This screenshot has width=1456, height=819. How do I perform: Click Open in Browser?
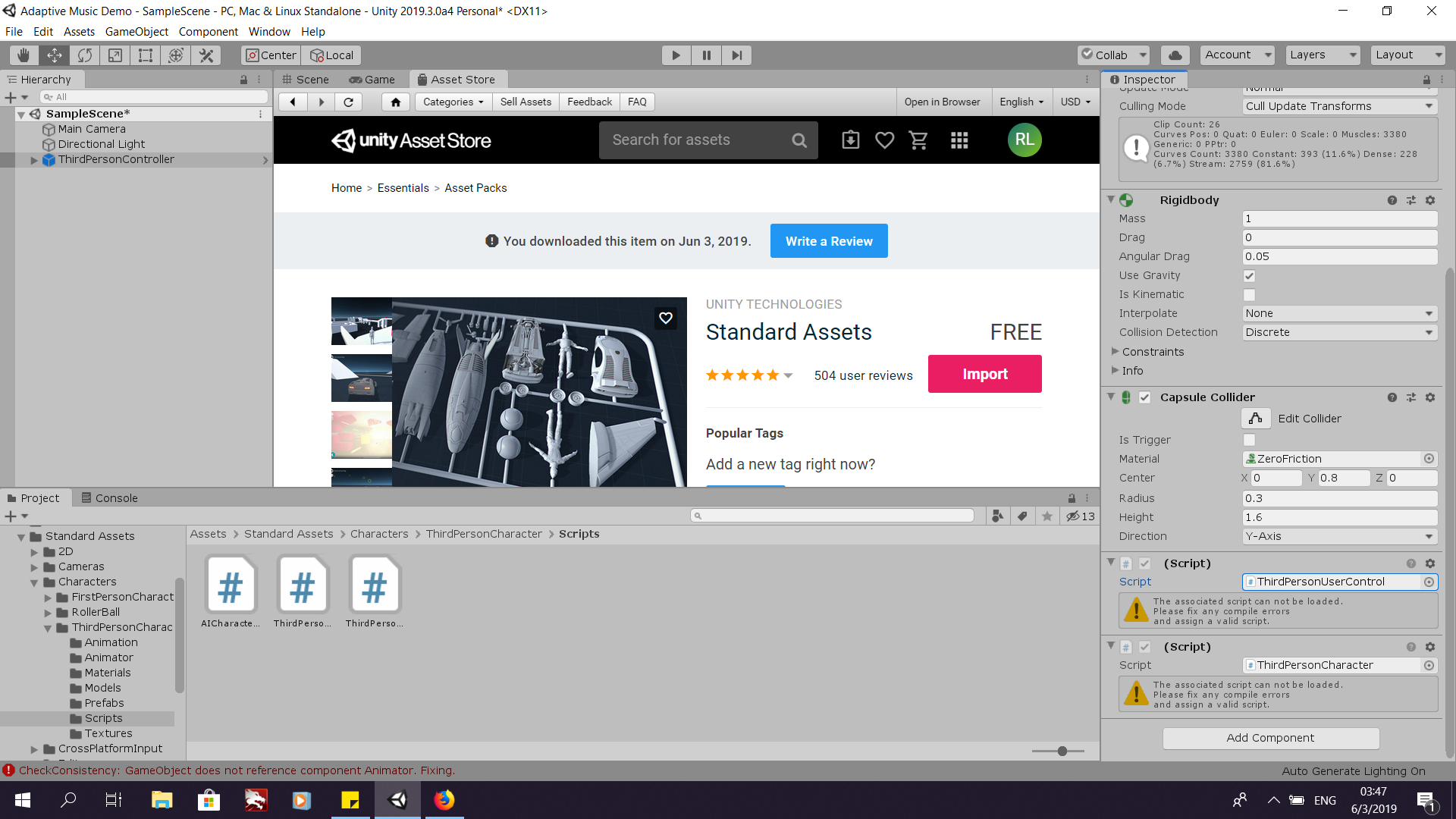[942, 102]
